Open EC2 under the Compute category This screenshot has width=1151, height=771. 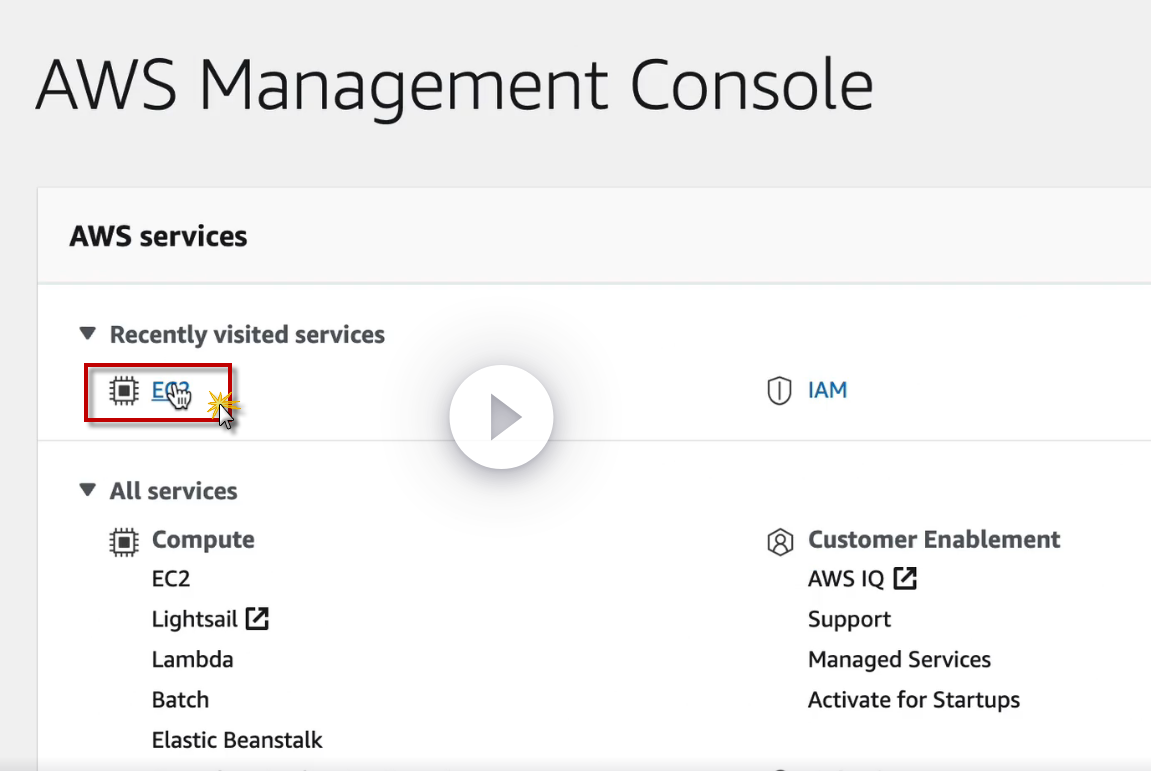(x=171, y=579)
